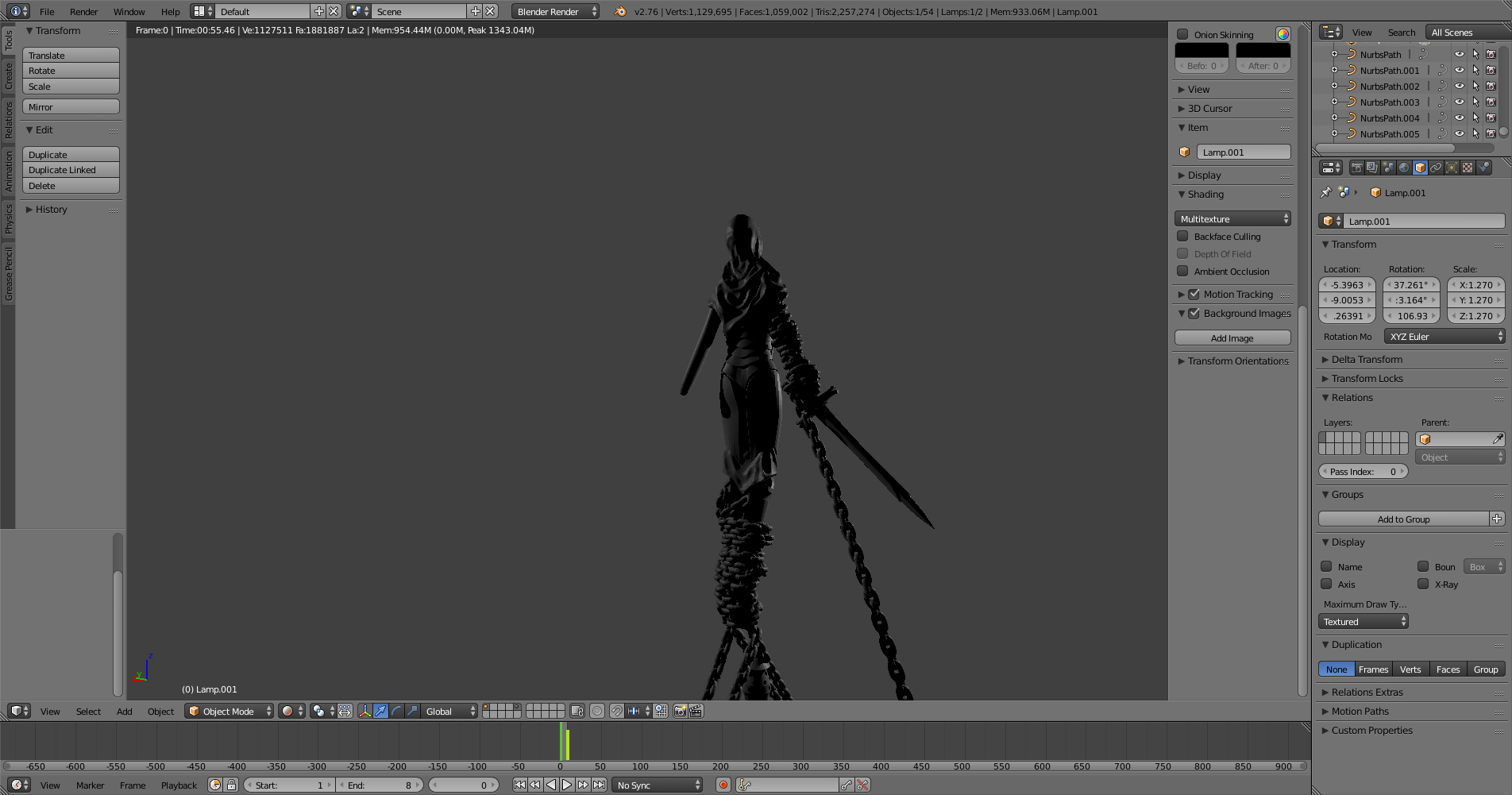This screenshot has width=1512, height=795.
Task: Open the lamp Data properties tab
Action: click(1452, 168)
